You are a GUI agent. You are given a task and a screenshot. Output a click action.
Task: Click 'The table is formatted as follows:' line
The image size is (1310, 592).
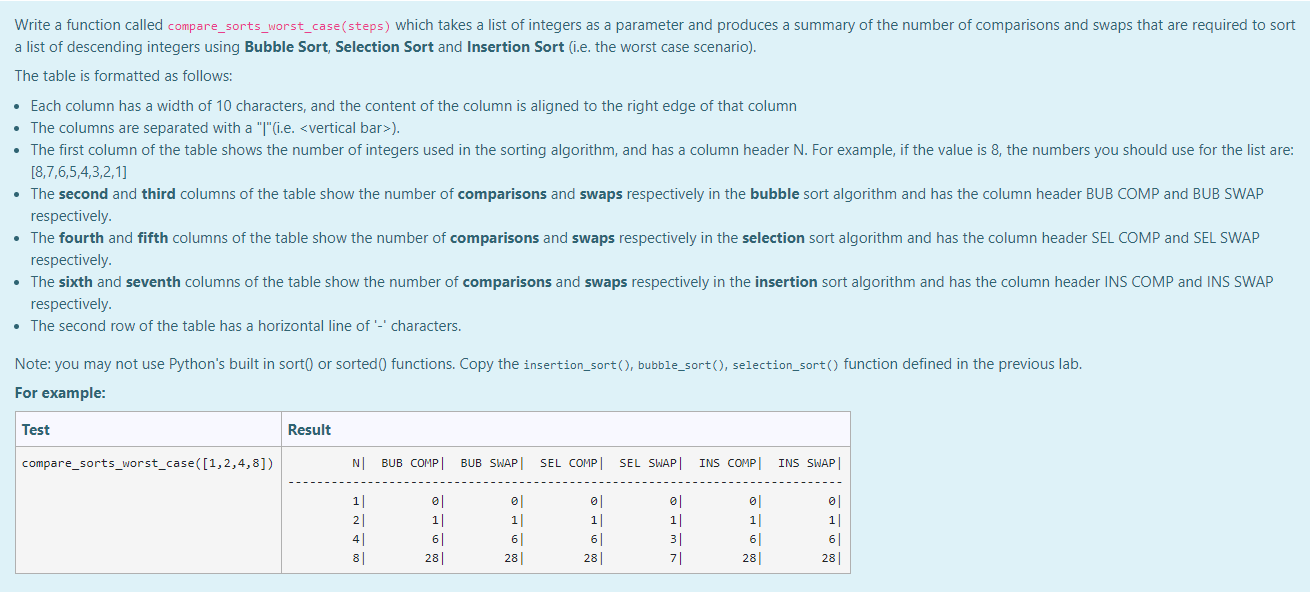point(125,76)
